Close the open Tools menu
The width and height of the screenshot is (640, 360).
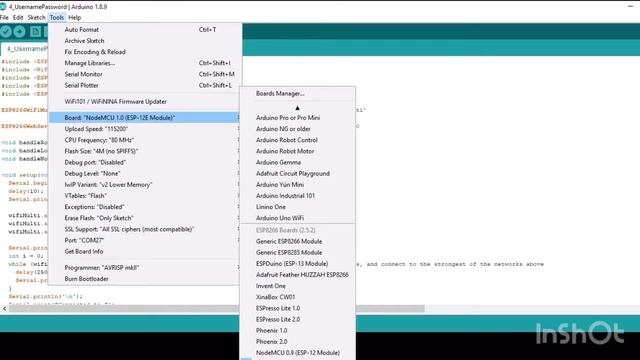(56, 18)
